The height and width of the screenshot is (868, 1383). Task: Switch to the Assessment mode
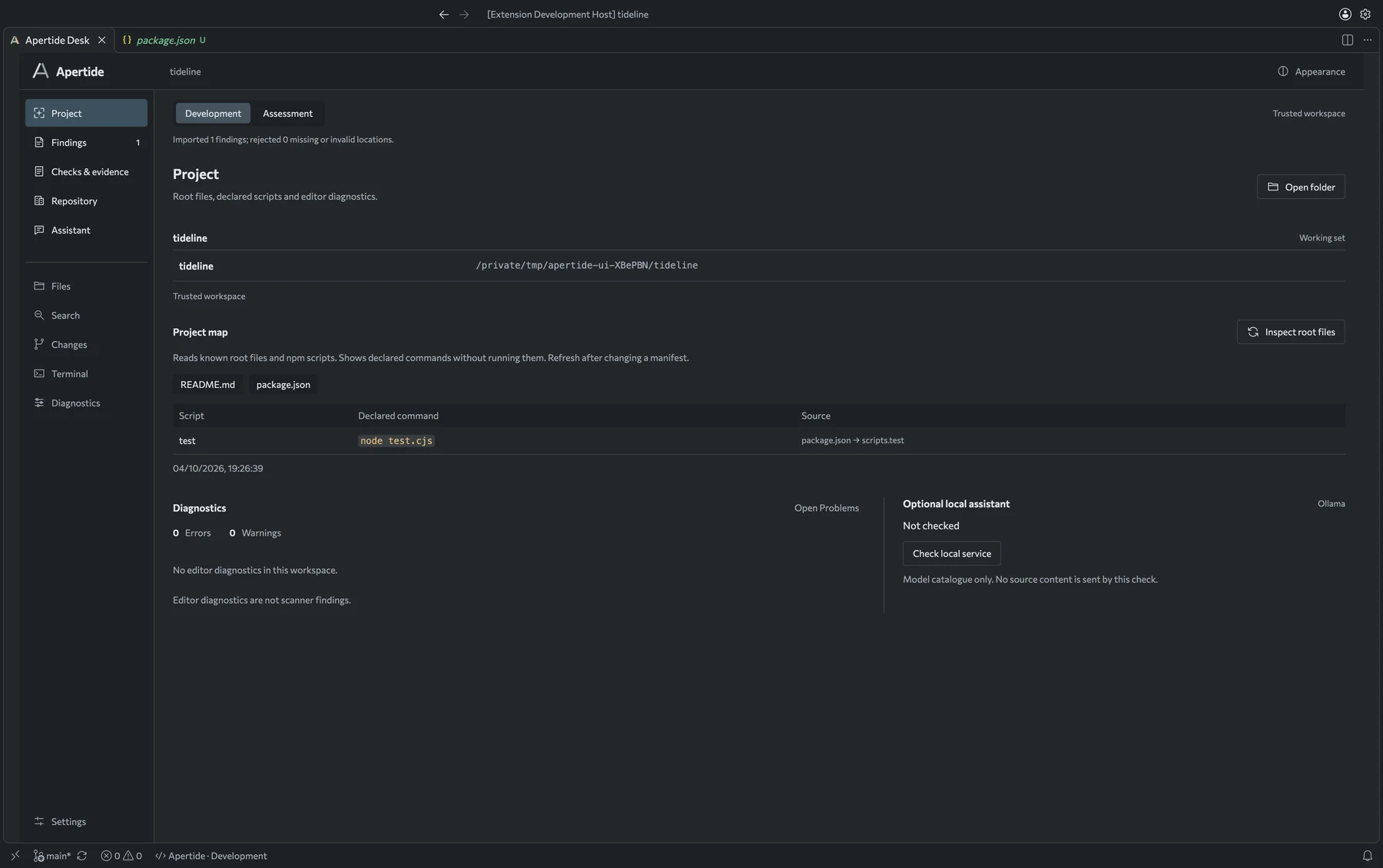(x=287, y=114)
